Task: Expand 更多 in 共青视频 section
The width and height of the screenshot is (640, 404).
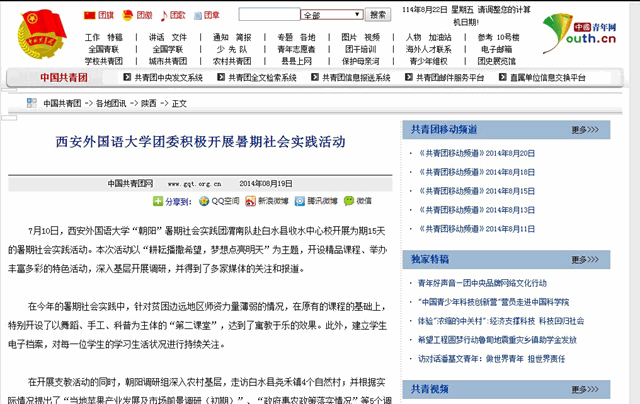Action: point(585,390)
